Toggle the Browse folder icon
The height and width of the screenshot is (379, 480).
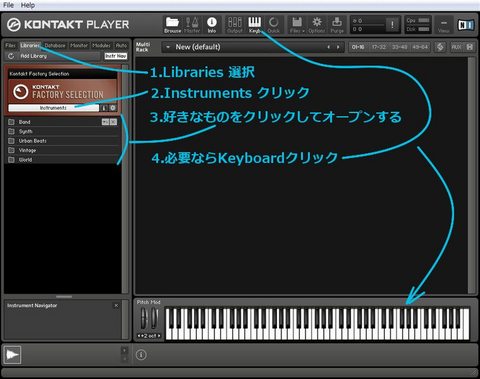[x=172, y=25]
